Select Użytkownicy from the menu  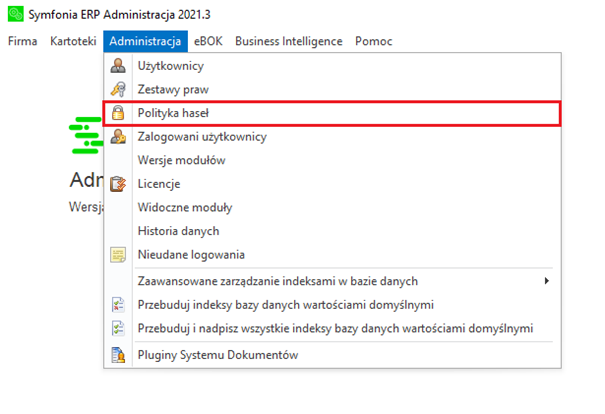(x=332, y=66)
